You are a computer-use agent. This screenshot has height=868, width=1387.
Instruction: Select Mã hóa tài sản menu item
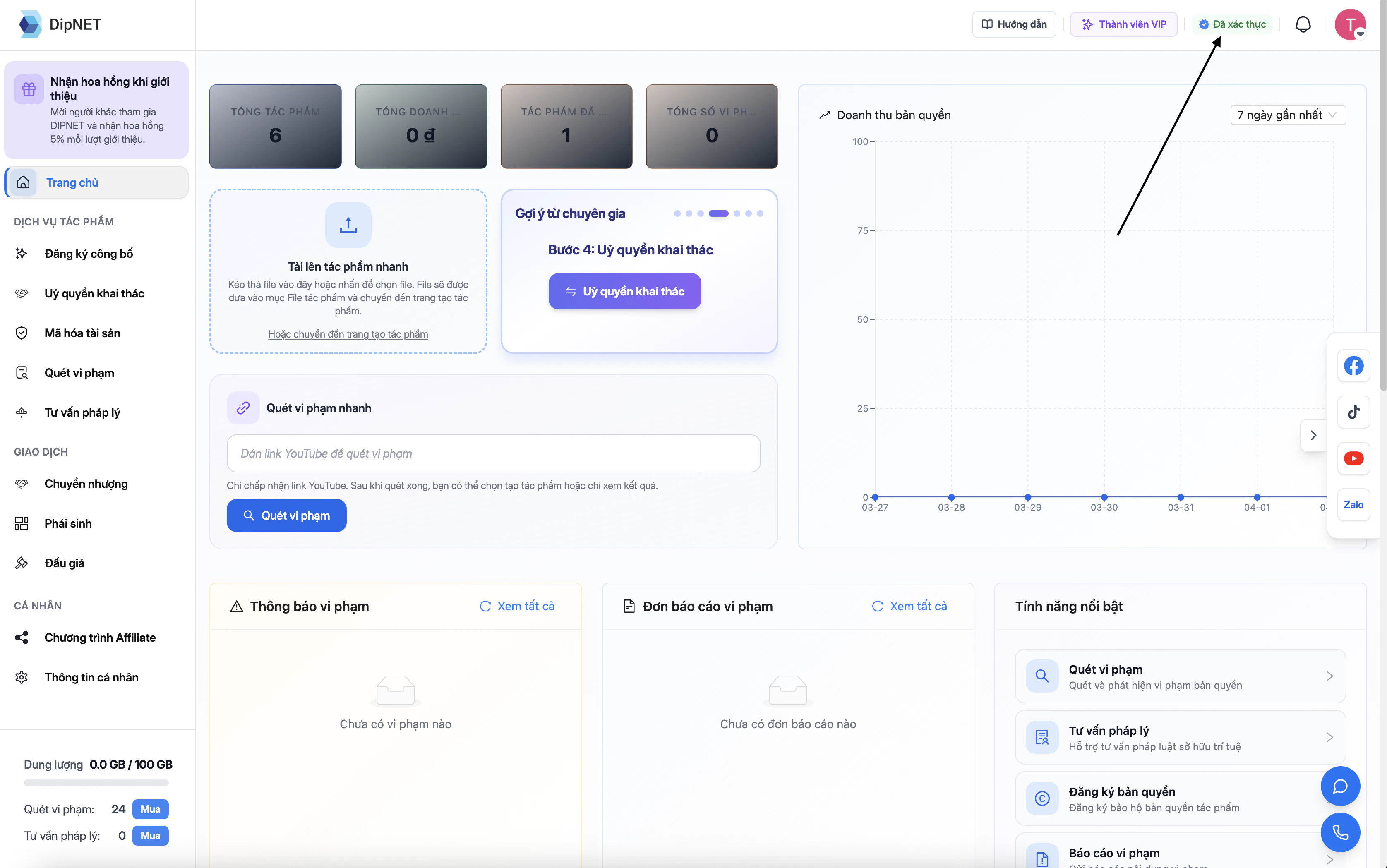[96, 333]
